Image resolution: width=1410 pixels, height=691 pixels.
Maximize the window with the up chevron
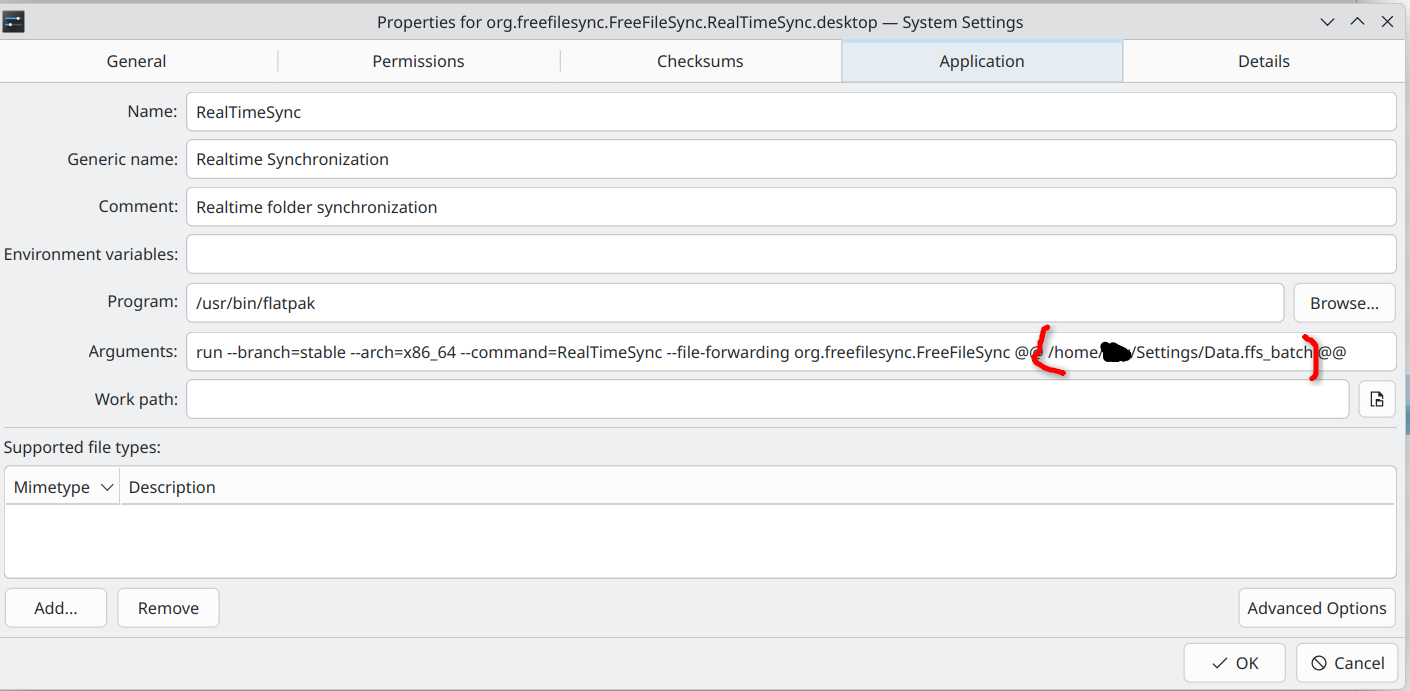[1357, 21]
